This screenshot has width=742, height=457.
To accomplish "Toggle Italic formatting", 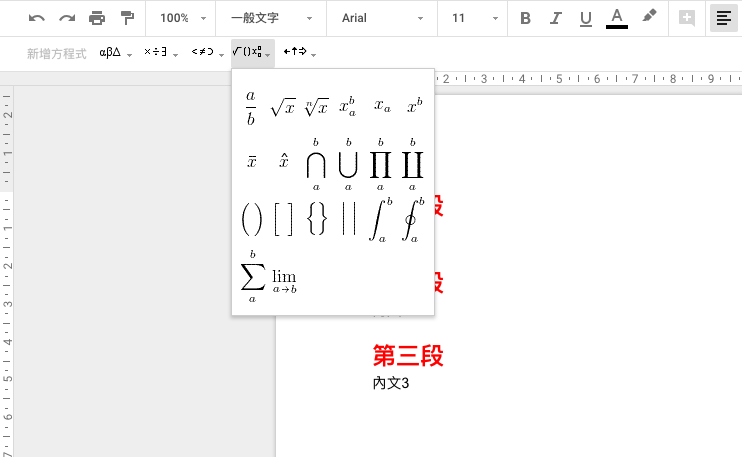I will (556, 18).
